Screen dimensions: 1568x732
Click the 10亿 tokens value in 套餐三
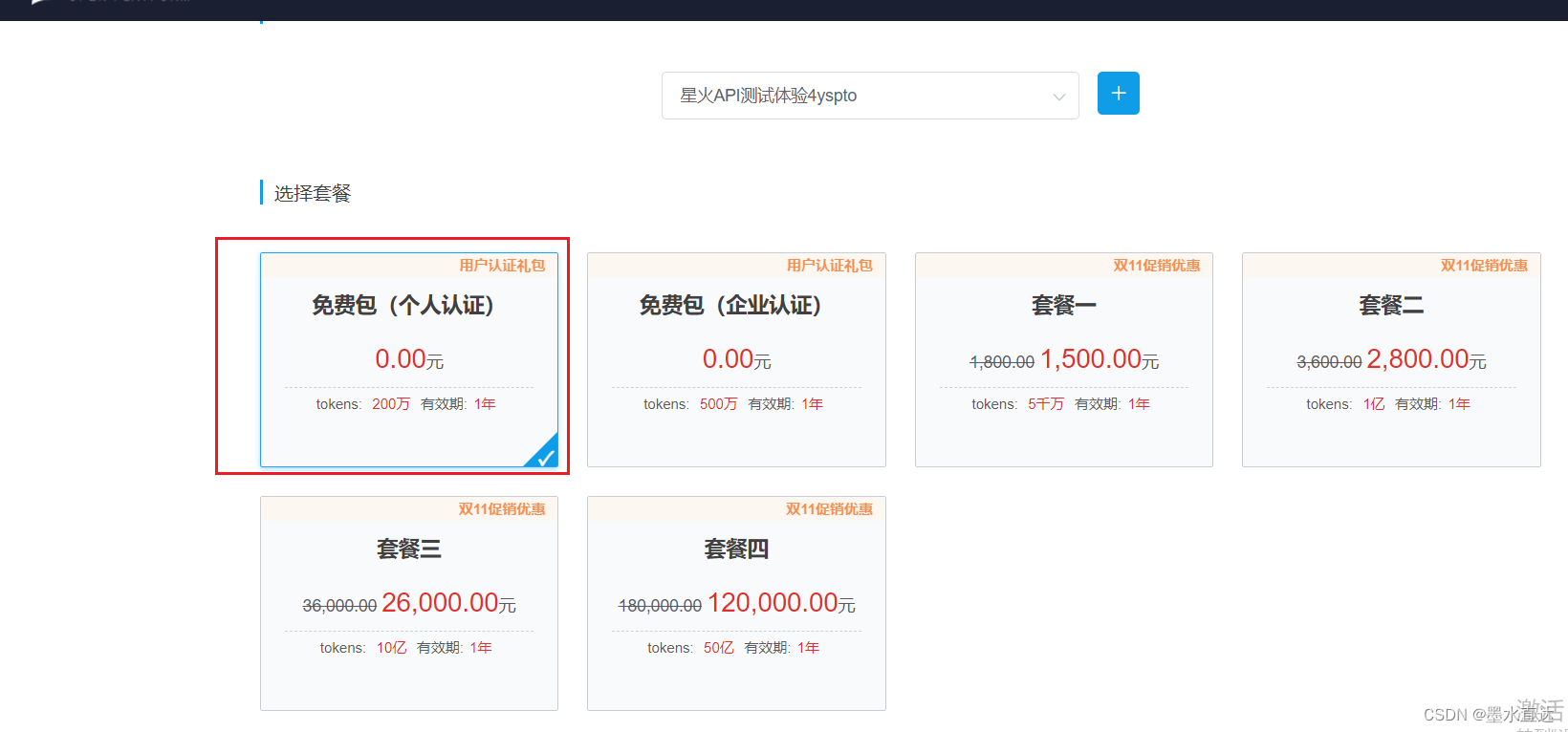pyautogui.click(x=392, y=648)
